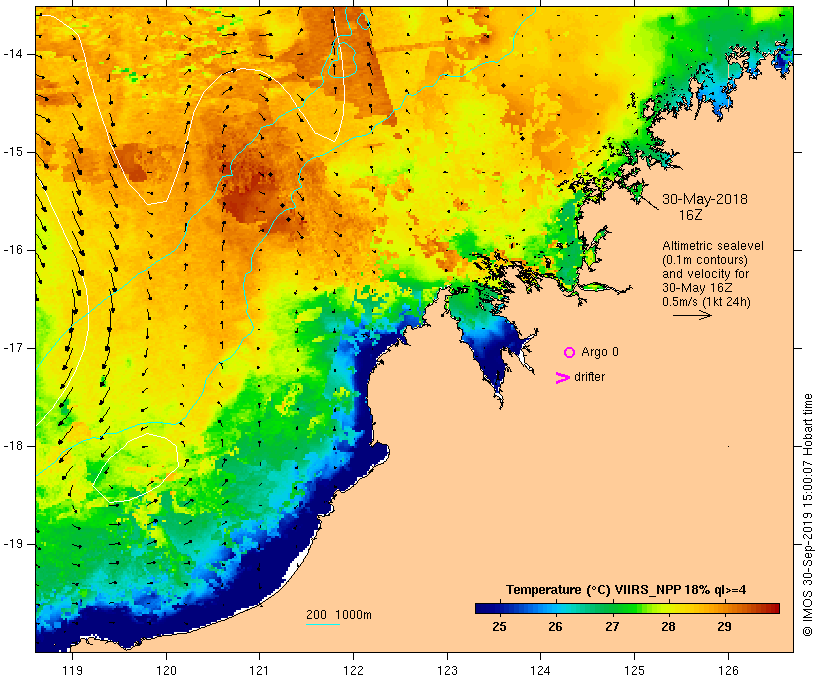This screenshot has width=820, height=680.
Task: Click the 'Temperature (°C) VIIRS_NPP 18% ql>=4' title
Action: [x=626, y=590]
